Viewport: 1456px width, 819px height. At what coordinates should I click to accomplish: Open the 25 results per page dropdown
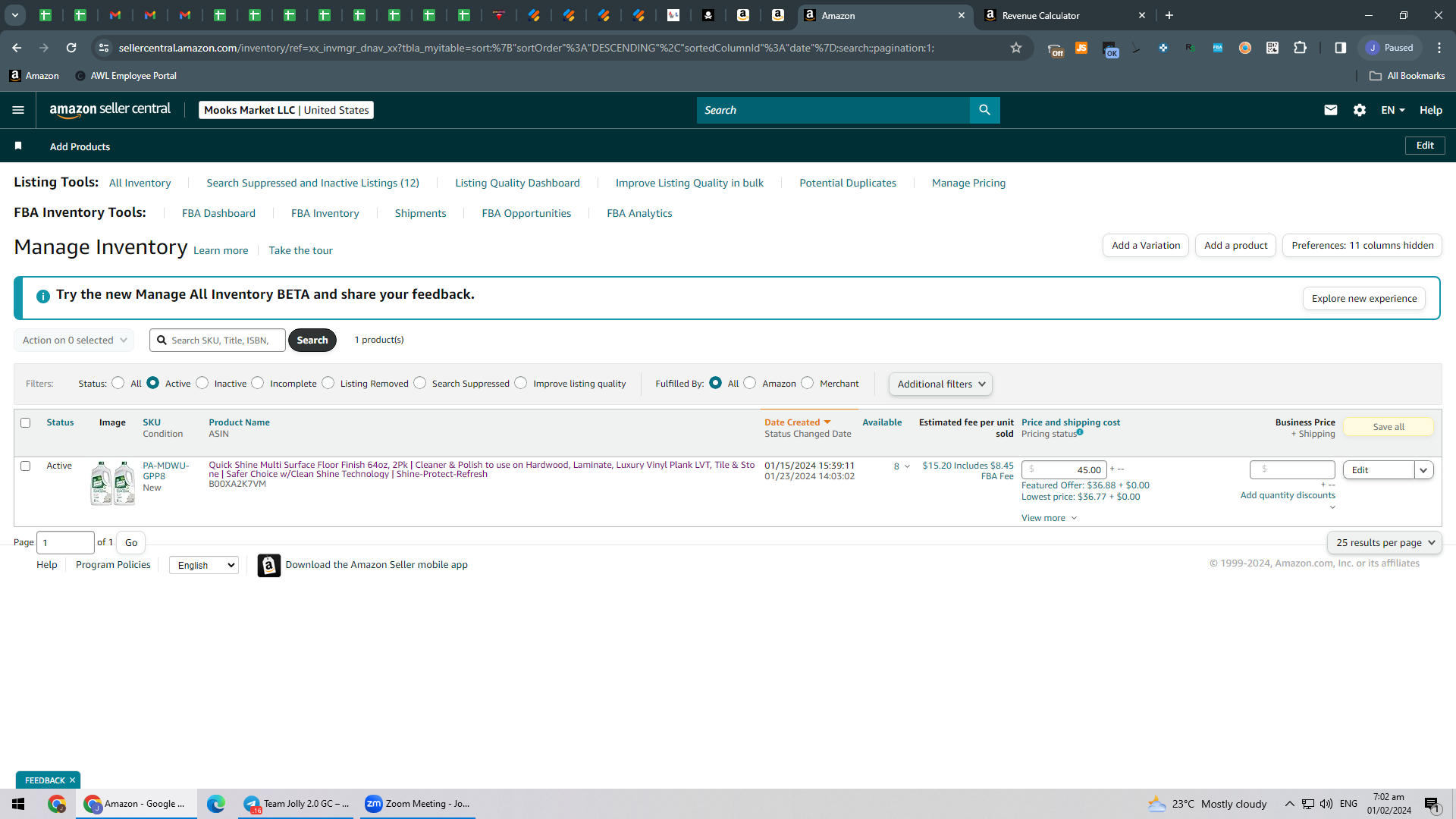click(1385, 543)
